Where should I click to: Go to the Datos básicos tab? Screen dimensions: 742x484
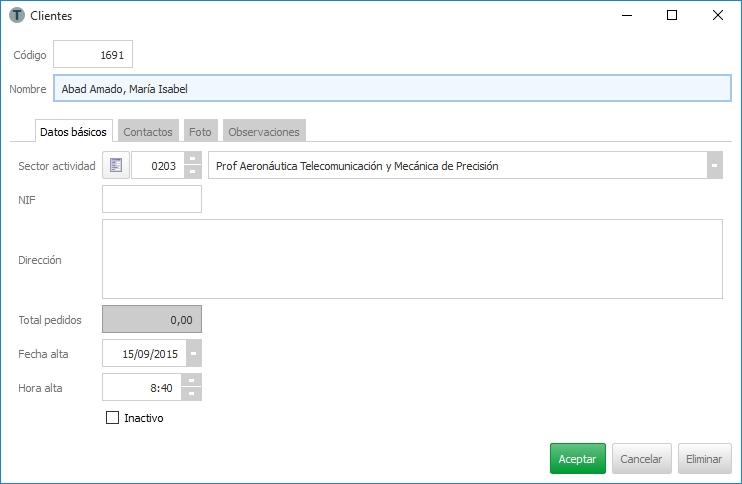point(72,132)
